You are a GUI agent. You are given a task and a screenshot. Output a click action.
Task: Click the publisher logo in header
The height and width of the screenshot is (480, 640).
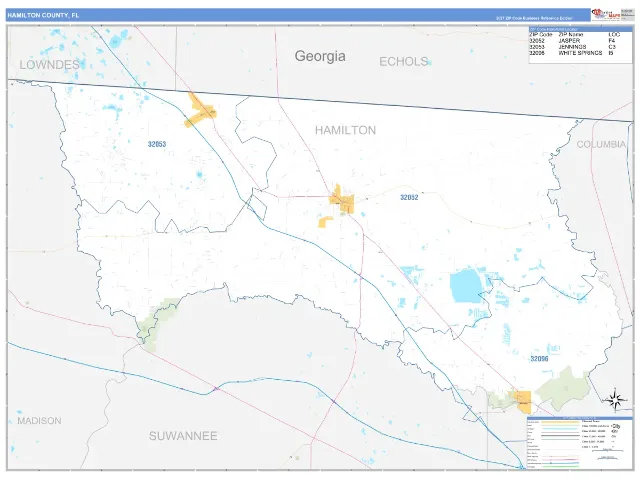(x=606, y=15)
